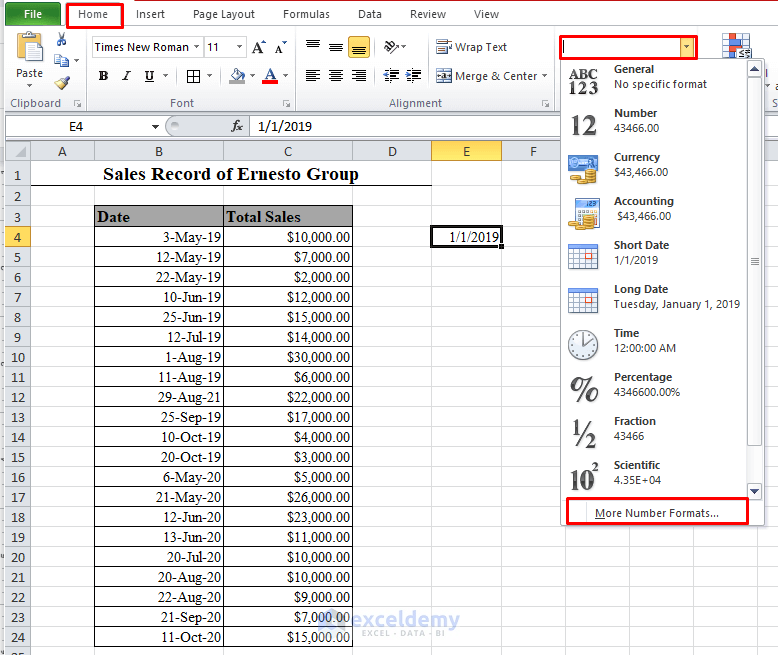Expand Paste options arrow

click(x=29, y=86)
